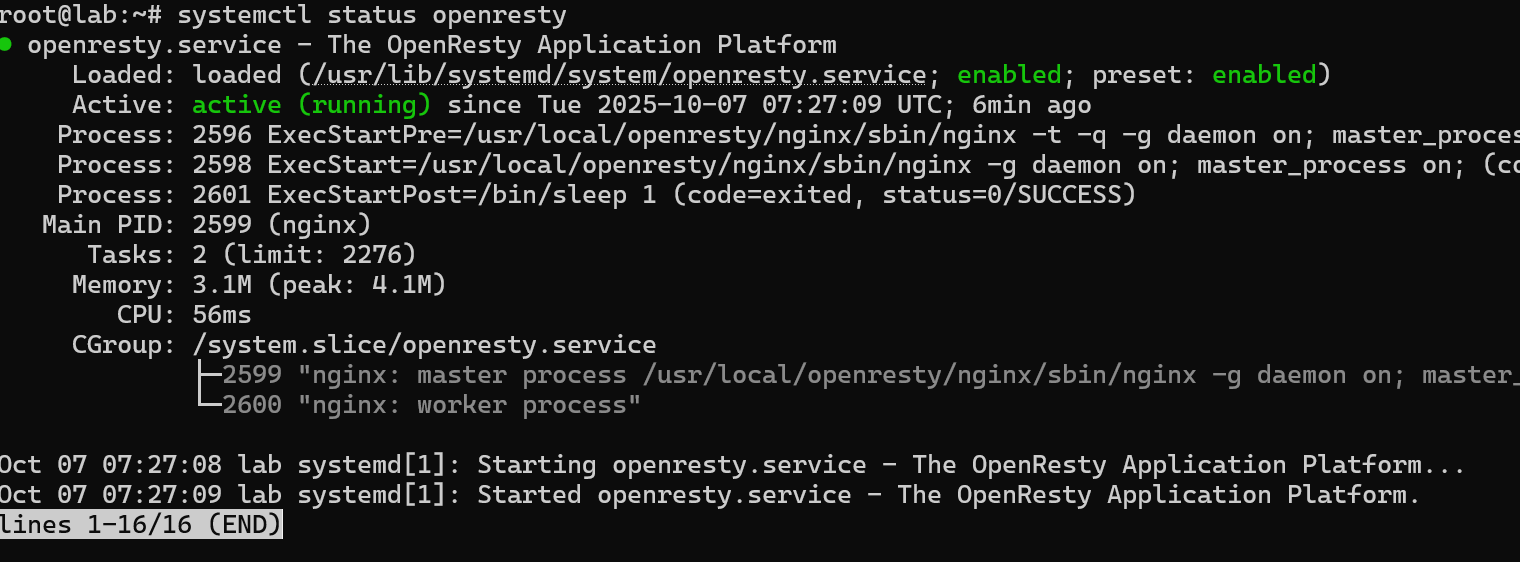Click the CGroup path /system.slice/openresty.service
1520x562 pixels.
(x=424, y=345)
